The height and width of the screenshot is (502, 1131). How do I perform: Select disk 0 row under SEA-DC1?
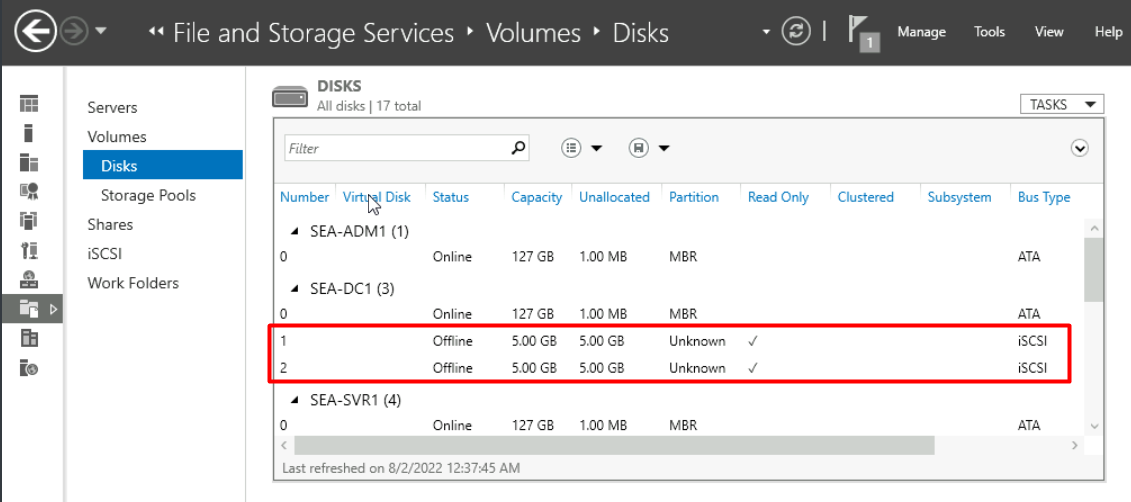pos(678,314)
